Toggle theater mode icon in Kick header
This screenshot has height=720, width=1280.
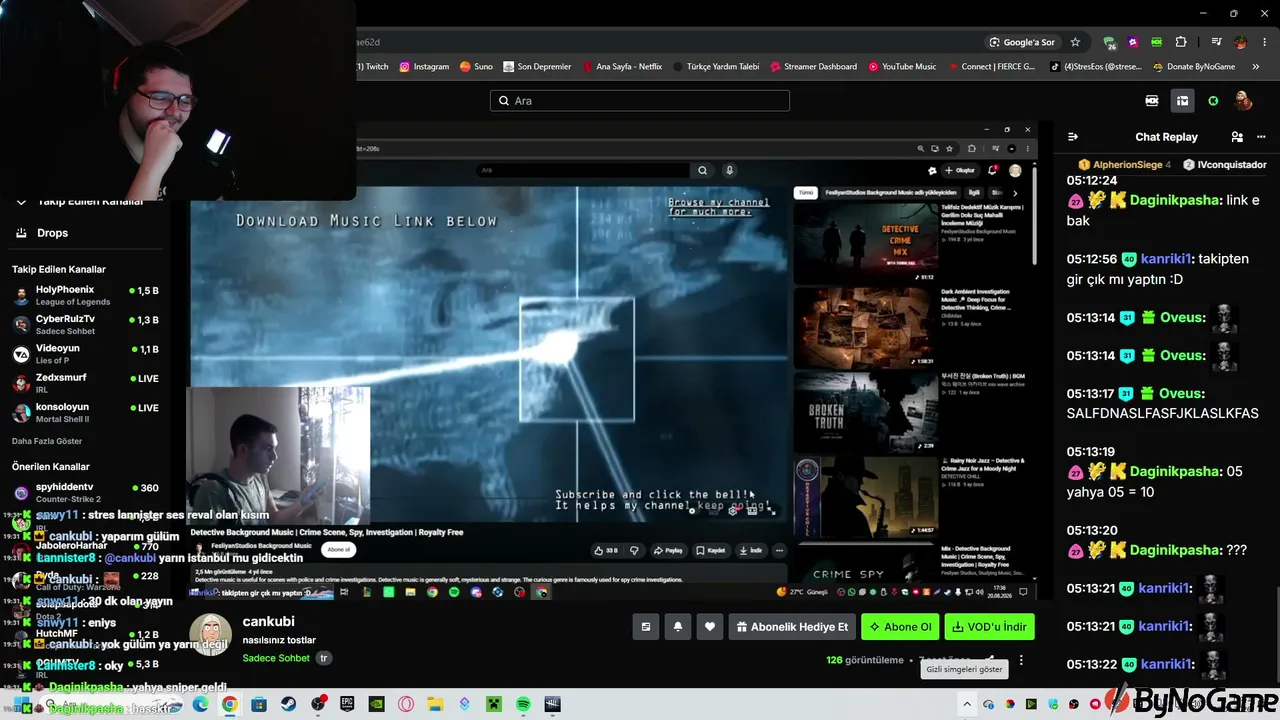point(1182,101)
